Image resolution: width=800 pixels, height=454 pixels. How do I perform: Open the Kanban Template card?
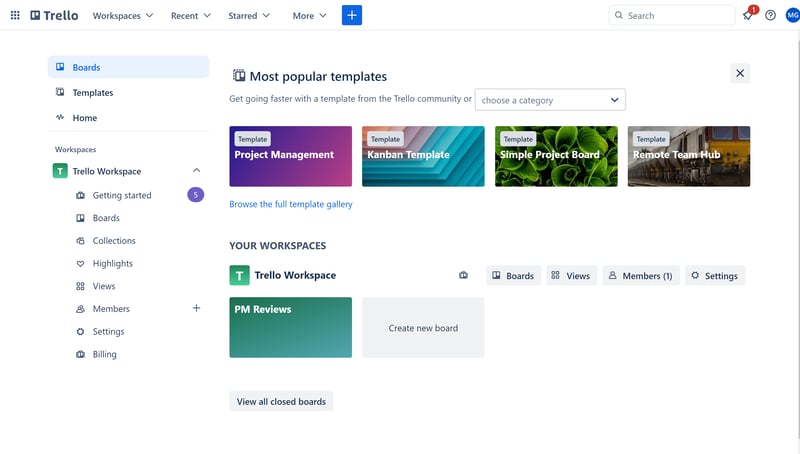pyautogui.click(x=423, y=156)
